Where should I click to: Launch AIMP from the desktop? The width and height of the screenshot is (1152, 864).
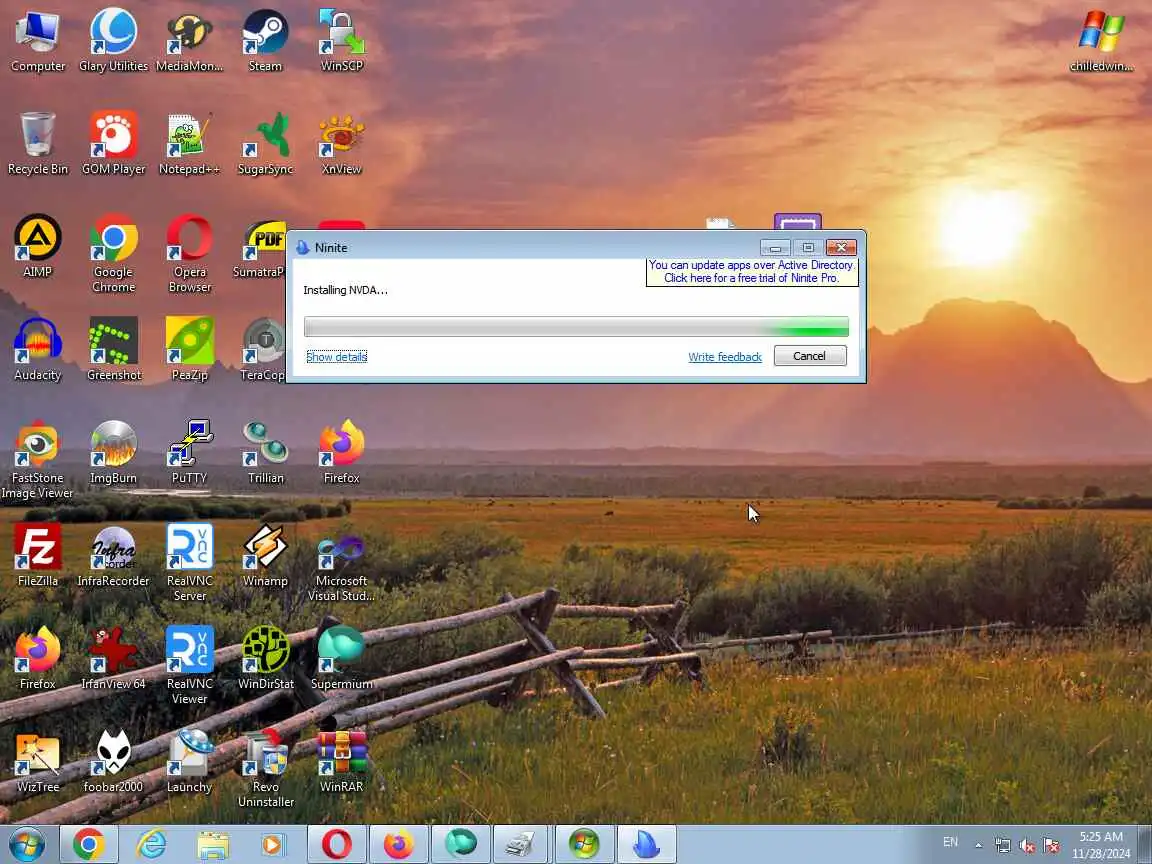coord(37,246)
